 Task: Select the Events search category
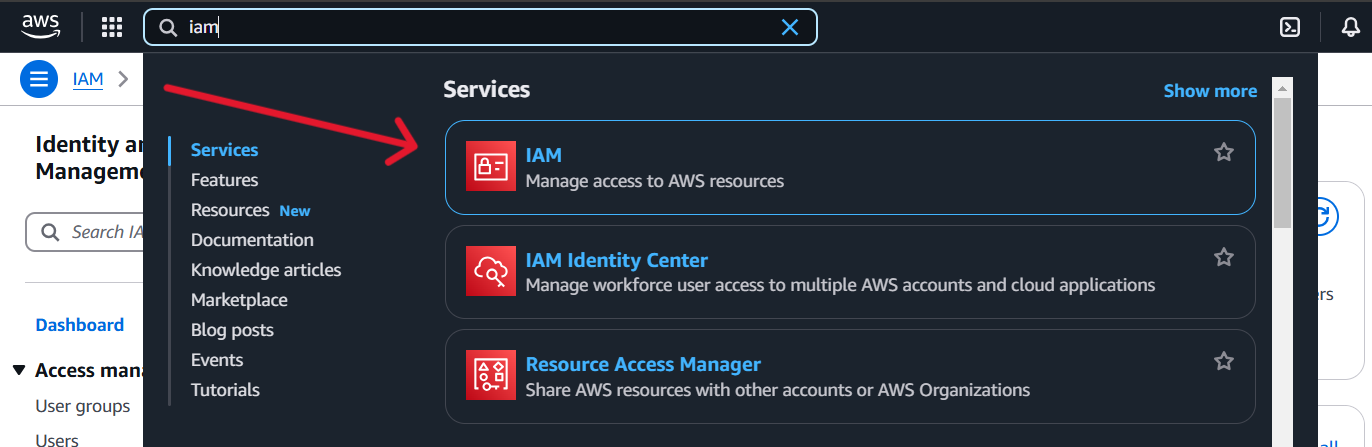[x=217, y=360]
